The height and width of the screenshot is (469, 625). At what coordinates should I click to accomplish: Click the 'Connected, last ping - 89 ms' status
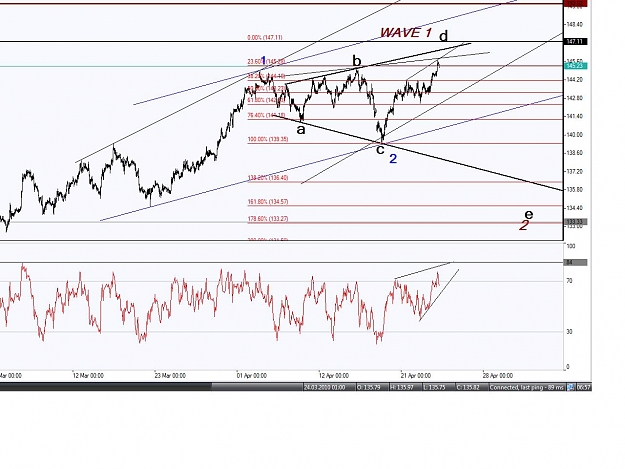[527, 387]
